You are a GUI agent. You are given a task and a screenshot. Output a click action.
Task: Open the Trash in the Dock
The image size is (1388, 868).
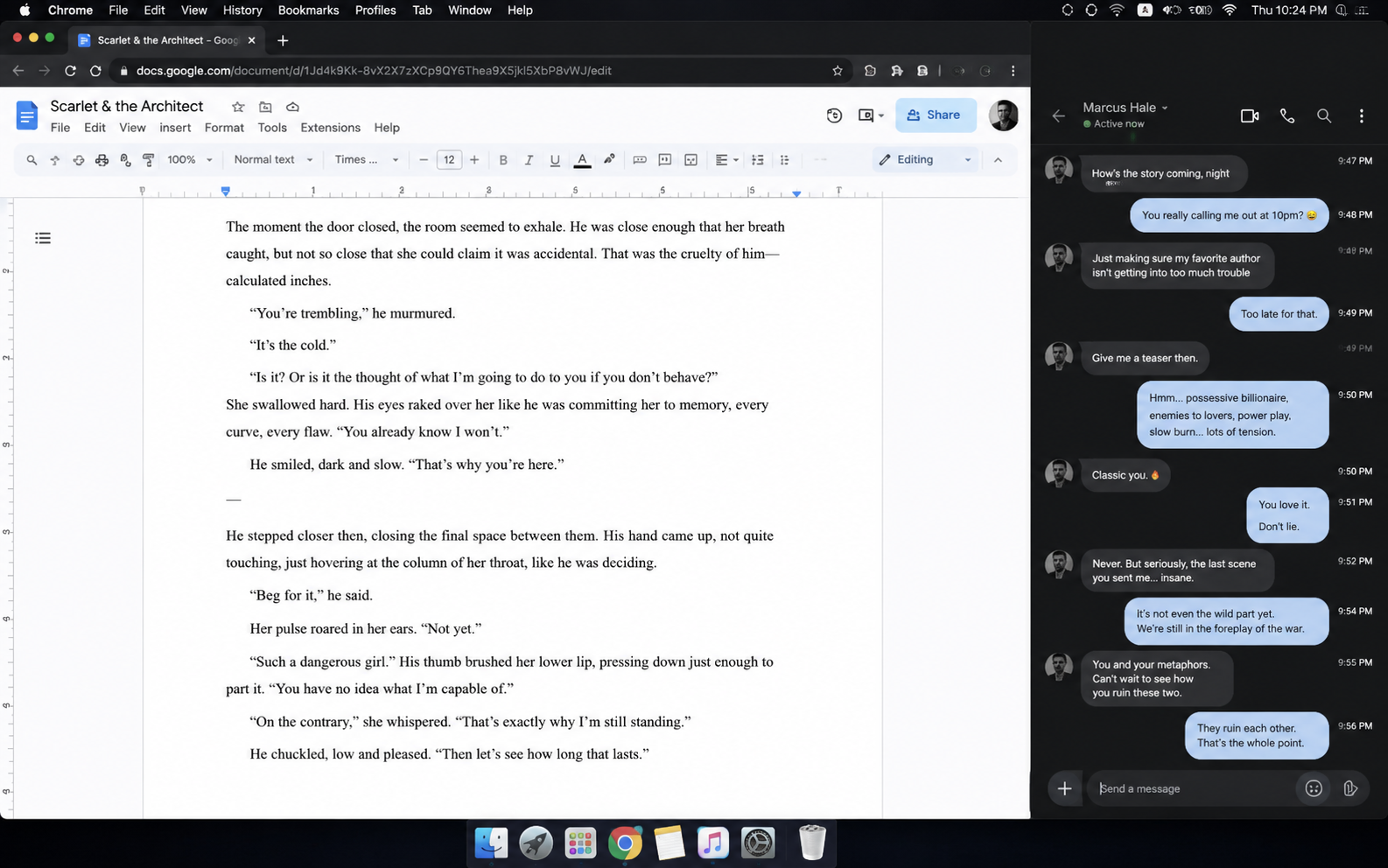click(x=812, y=843)
